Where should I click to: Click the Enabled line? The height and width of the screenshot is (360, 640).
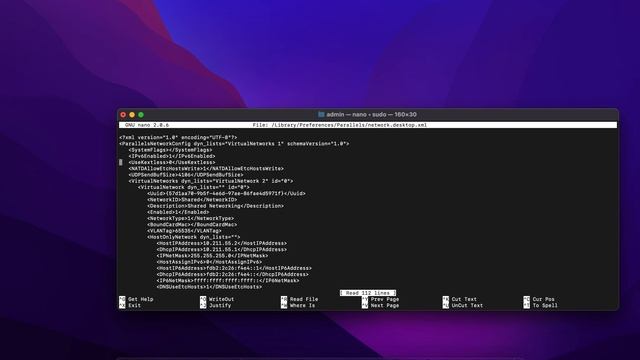point(178,212)
